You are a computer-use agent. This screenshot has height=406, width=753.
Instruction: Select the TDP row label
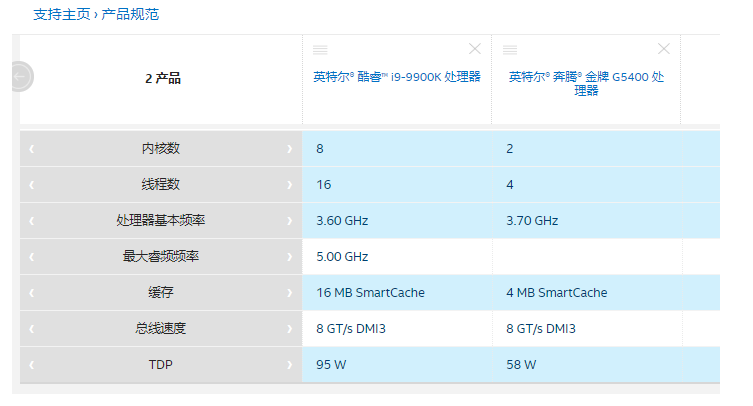click(x=161, y=365)
